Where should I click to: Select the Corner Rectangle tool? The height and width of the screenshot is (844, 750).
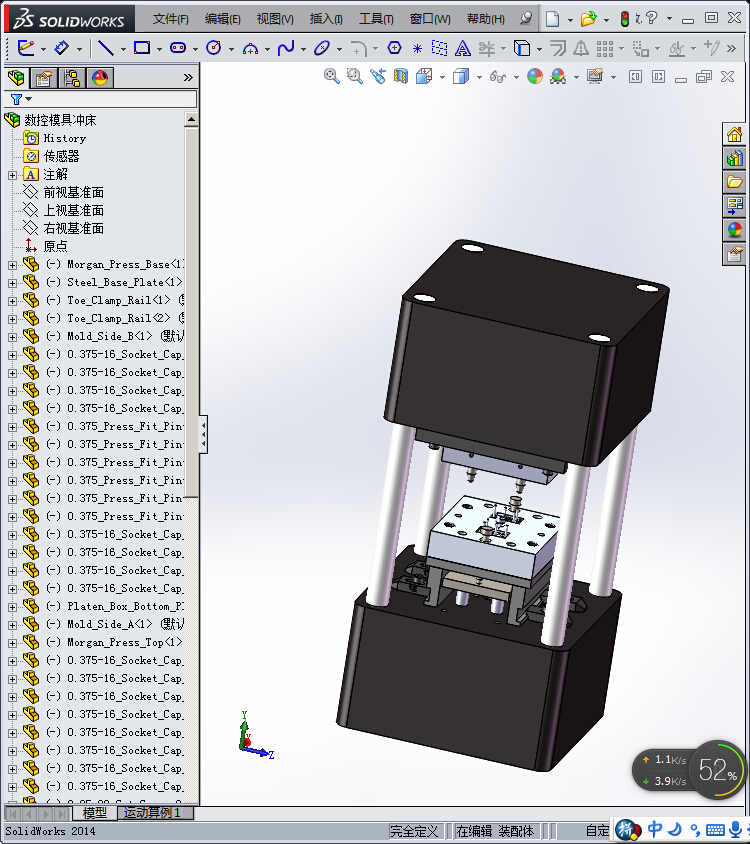click(142, 48)
